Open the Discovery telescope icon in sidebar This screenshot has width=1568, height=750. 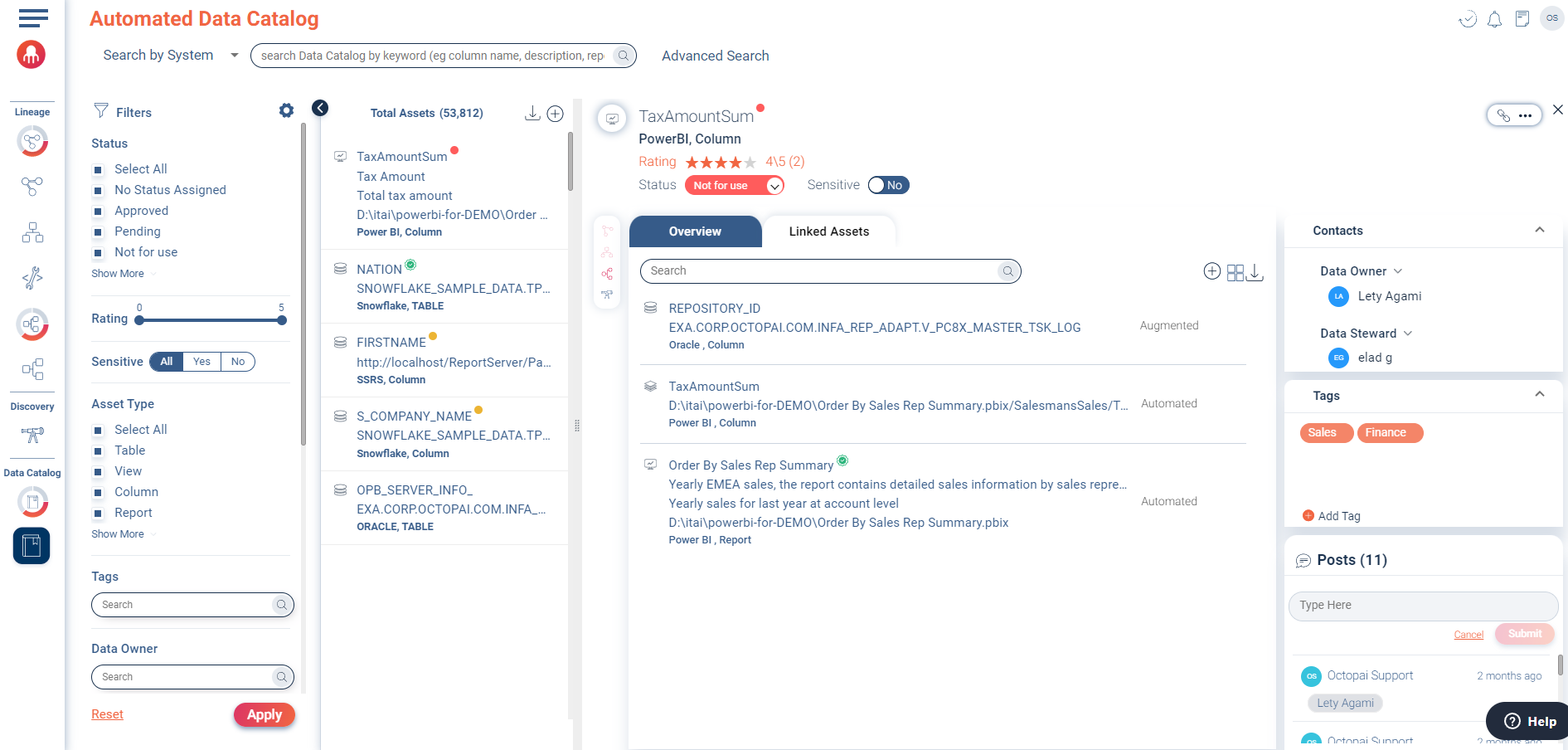pos(32,435)
